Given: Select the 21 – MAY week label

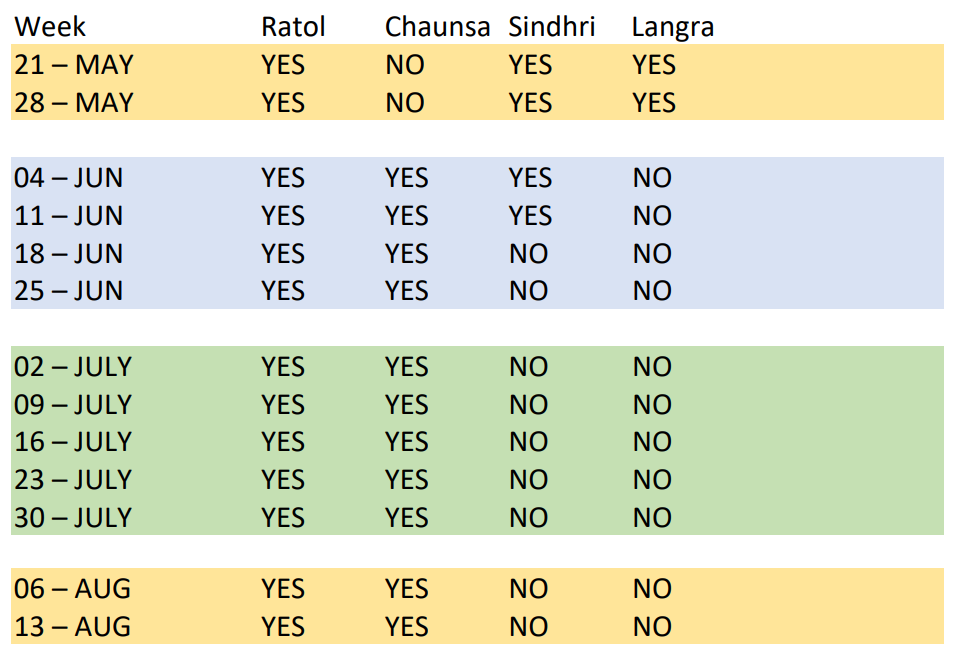Looking at the screenshot, I should (73, 65).
